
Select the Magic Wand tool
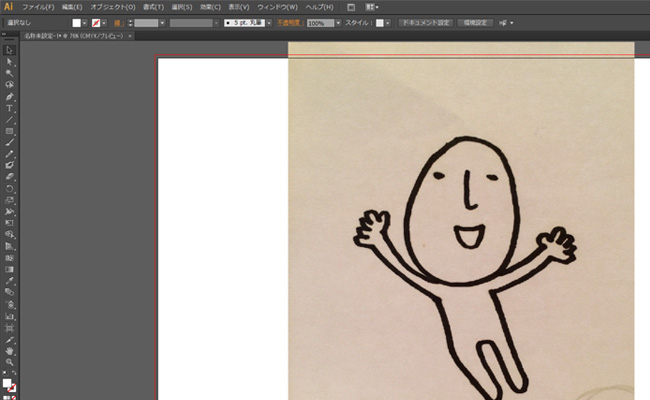pos(9,73)
